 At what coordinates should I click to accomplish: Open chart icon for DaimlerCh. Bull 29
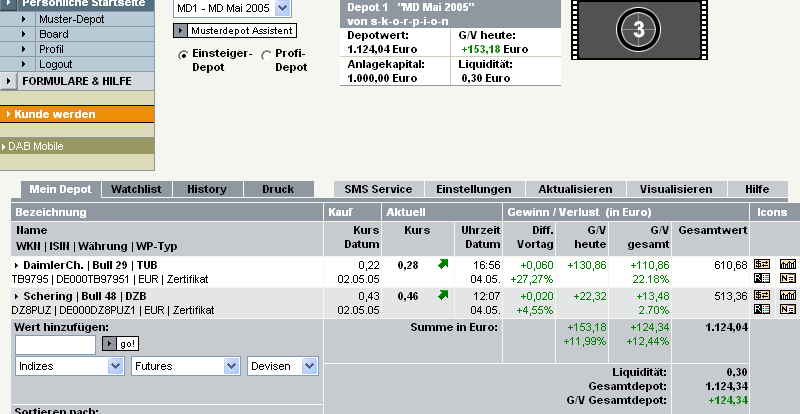[788, 264]
